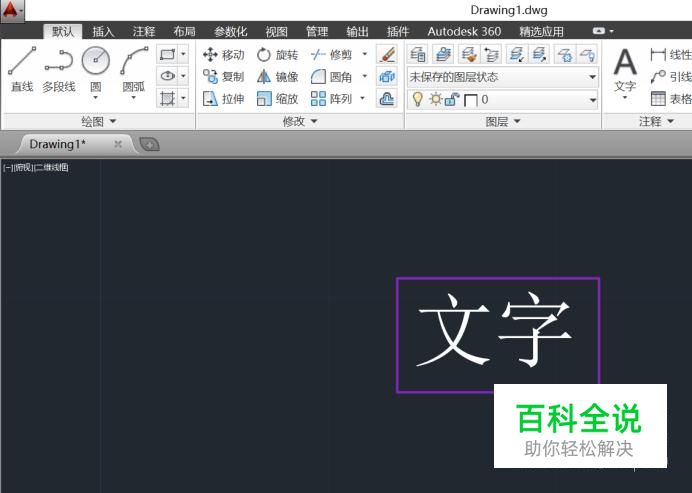692x493 pixels.
Task: Switch to the 注释 ribbon tab
Action: pyautogui.click(x=144, y=31)
